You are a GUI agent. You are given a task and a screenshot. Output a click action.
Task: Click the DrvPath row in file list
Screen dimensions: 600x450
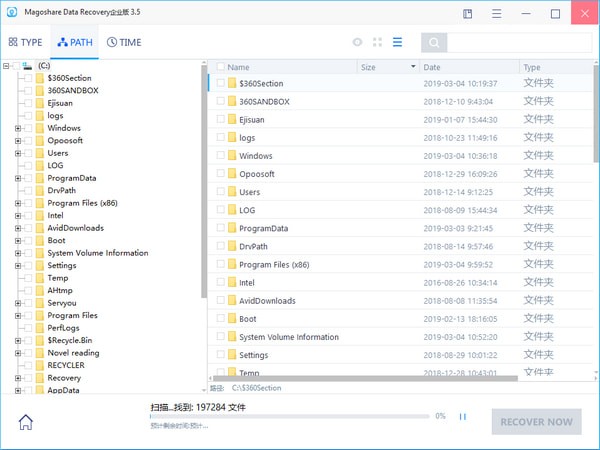pyautogui.click(x=401, y=246)
